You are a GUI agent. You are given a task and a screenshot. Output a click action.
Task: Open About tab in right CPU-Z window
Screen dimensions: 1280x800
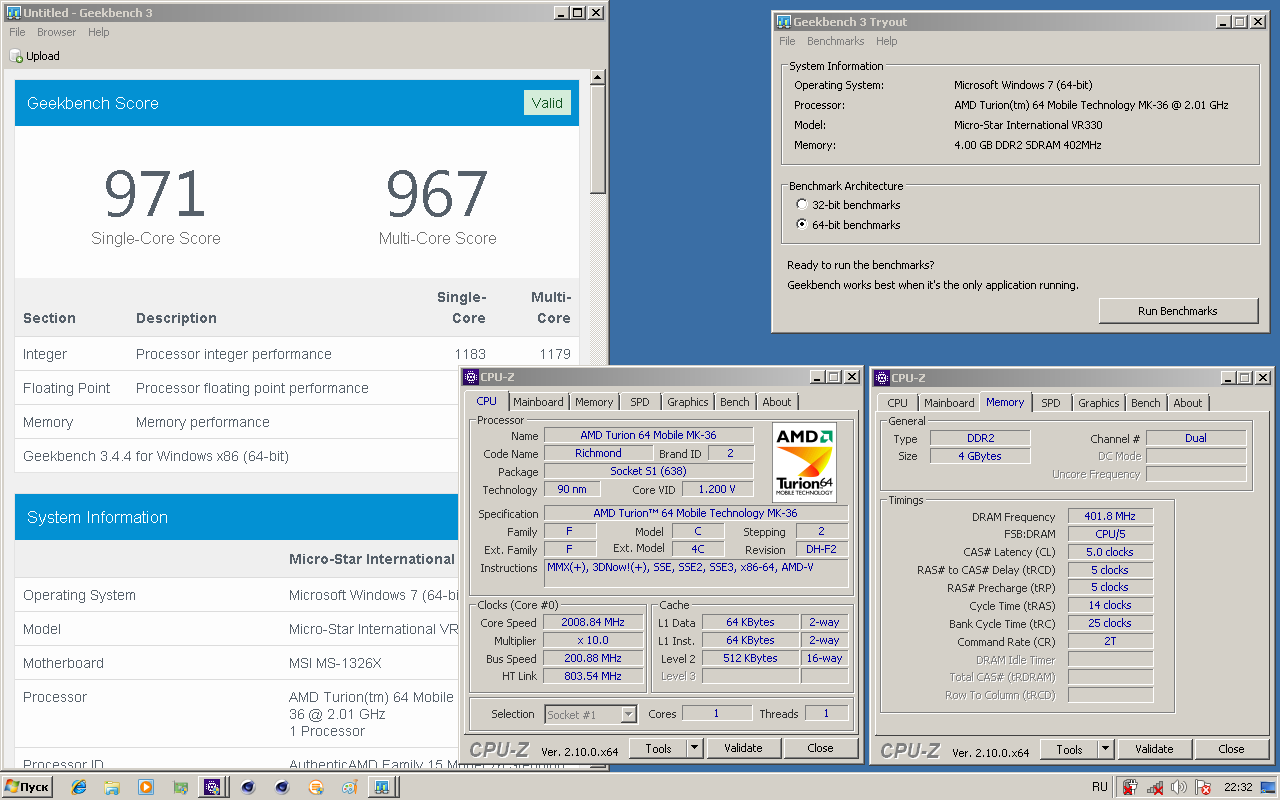click(x=1188, y=403)
